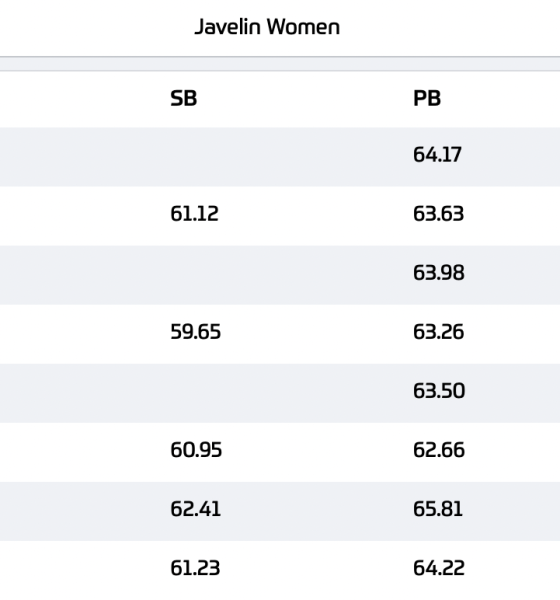Viewport: 560px width, 600px height.
Task: Click the SB value 62.41
Action: (196, 509)
